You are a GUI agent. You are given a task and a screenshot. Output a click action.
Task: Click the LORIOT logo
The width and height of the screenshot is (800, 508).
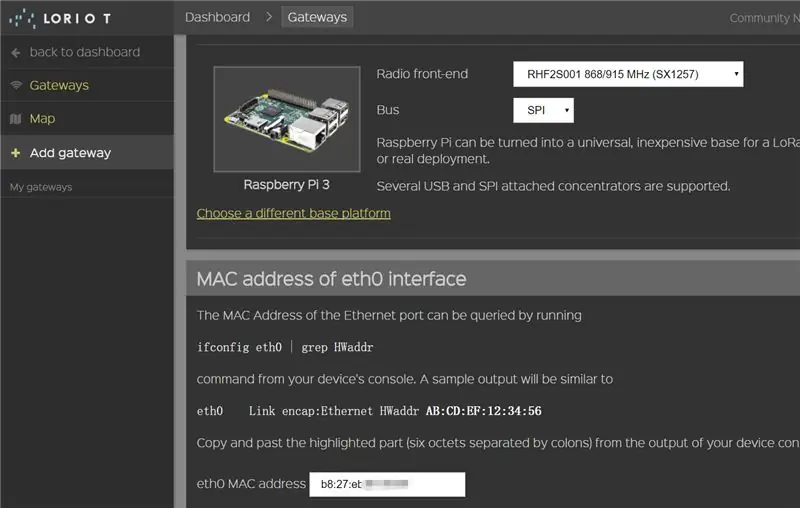pos(60,18)
